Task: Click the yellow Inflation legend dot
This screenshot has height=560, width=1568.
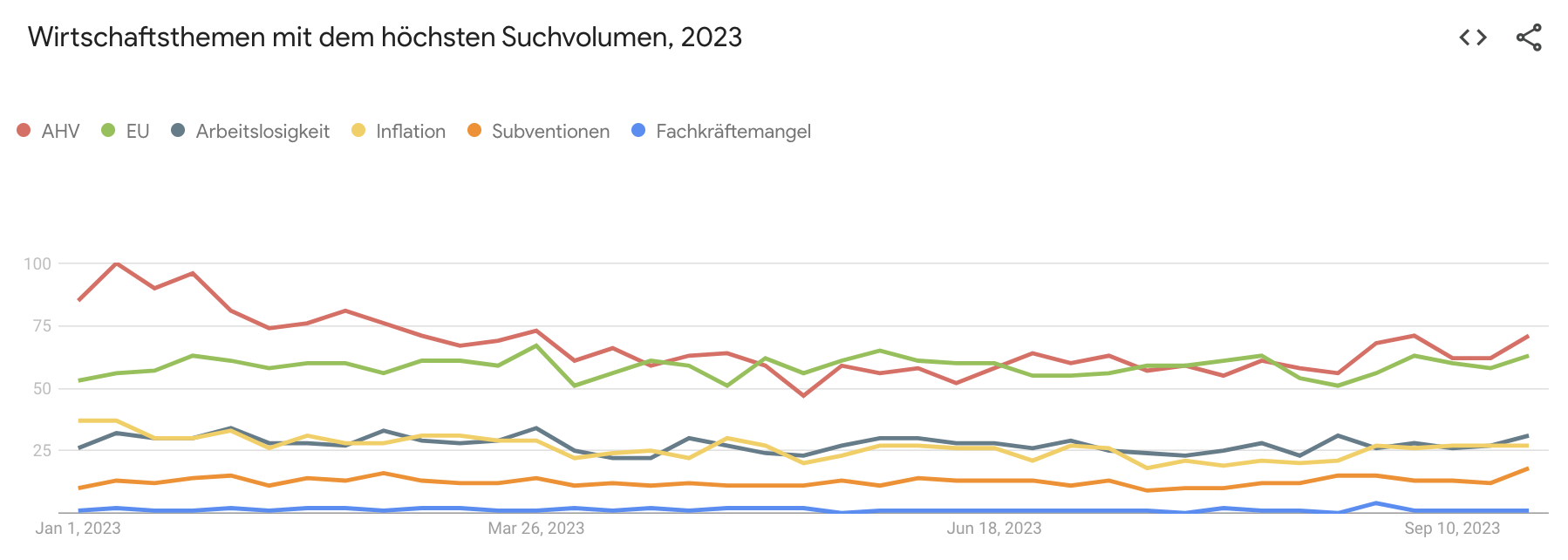Action: pyautogui.click(x=358, y=131)
